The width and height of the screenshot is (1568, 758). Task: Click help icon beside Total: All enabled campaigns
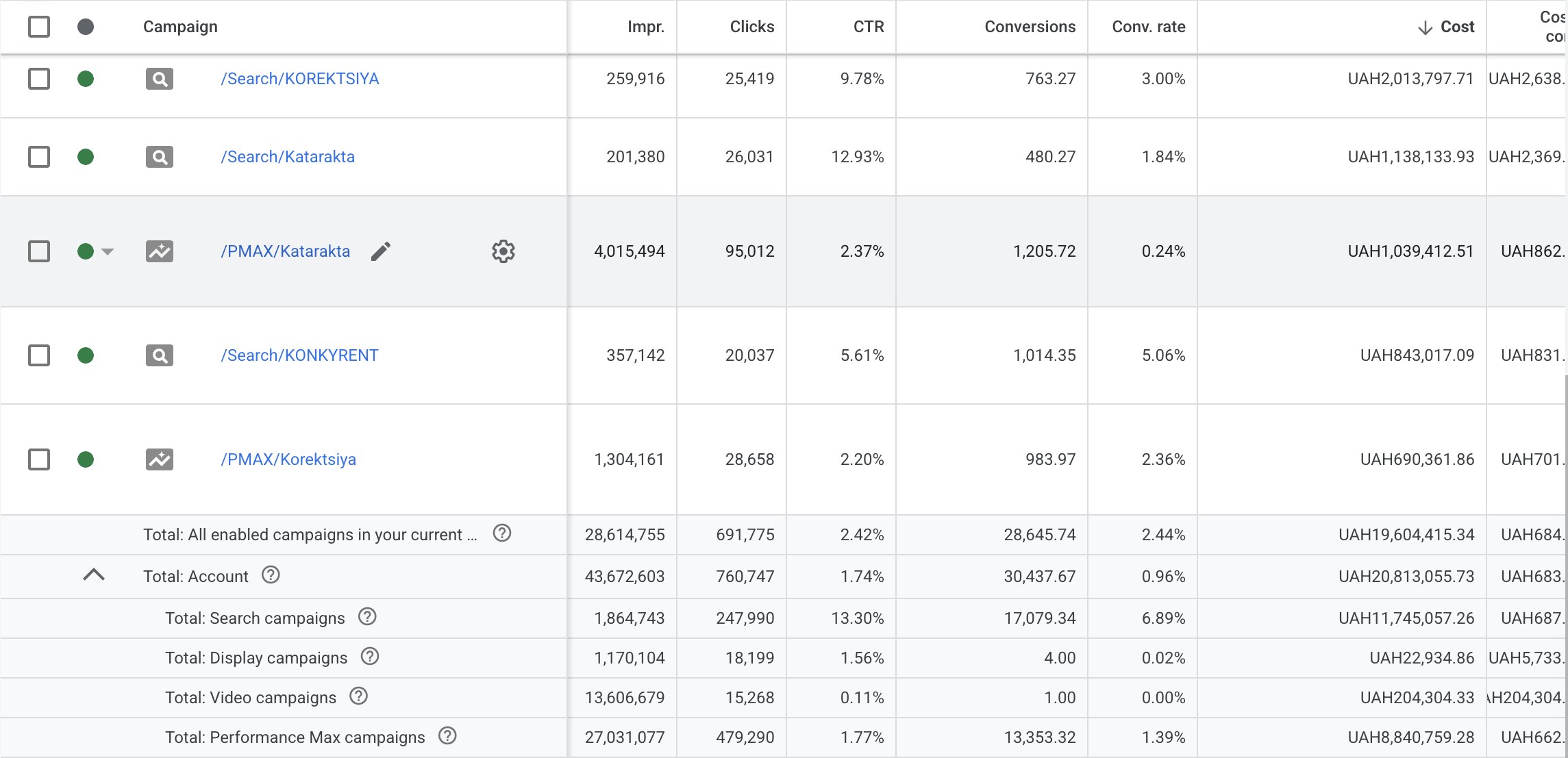tap(502, 533)
